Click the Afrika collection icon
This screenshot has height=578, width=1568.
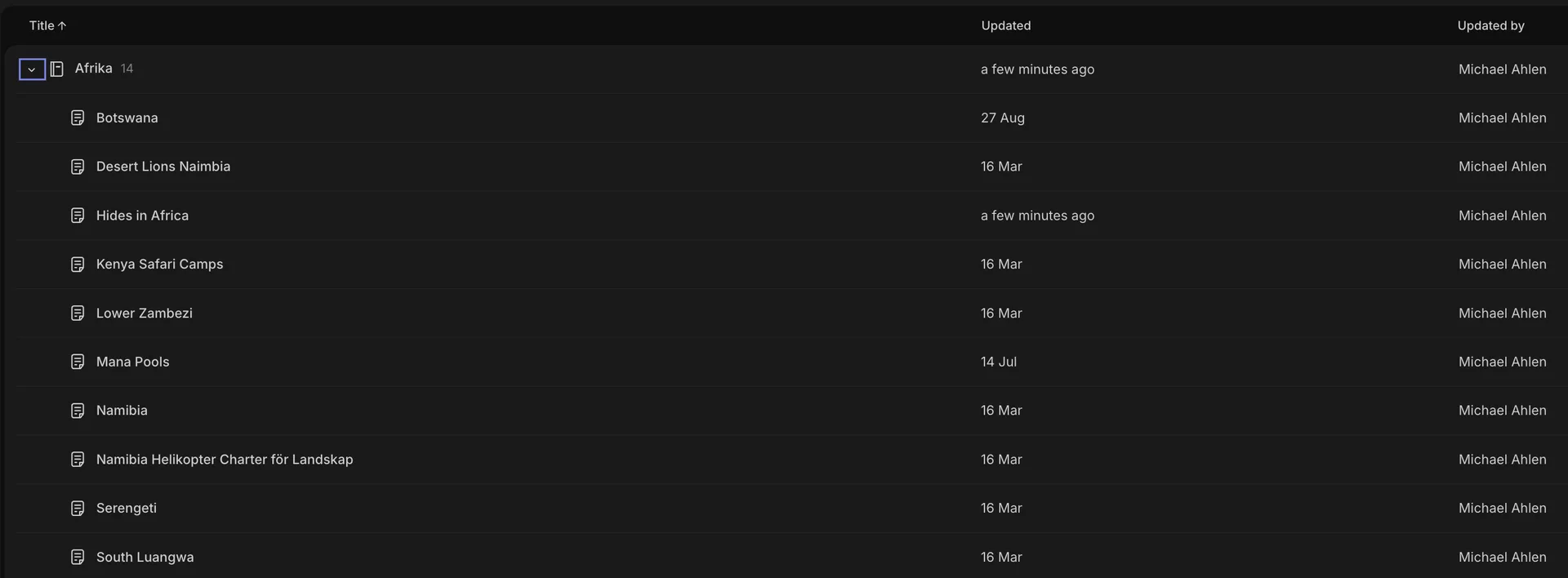[57, 69]
